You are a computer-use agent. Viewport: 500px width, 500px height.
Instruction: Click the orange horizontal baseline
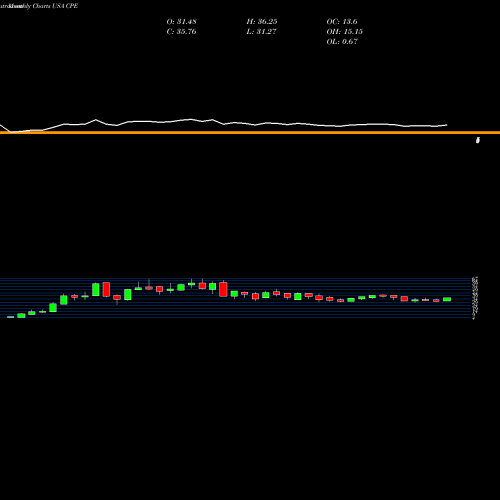pyautogui.click(x=250, y=133)
